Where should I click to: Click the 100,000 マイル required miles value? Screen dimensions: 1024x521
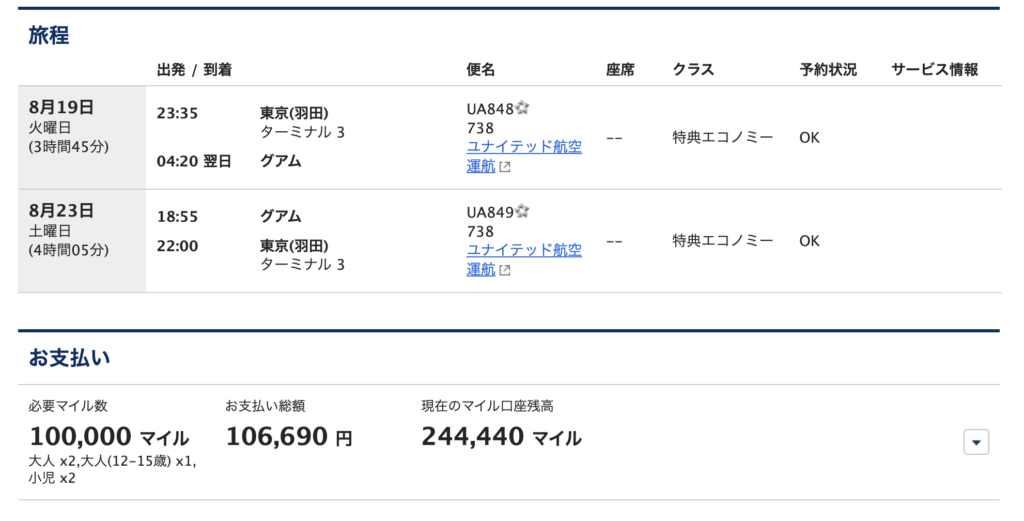coord(109,437)
